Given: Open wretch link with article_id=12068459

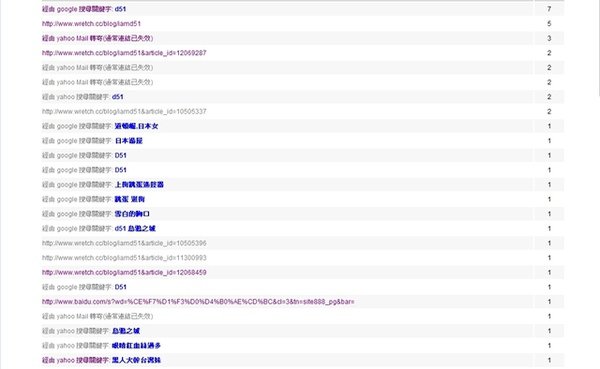Looking at the screenshot, I should 124,273.
